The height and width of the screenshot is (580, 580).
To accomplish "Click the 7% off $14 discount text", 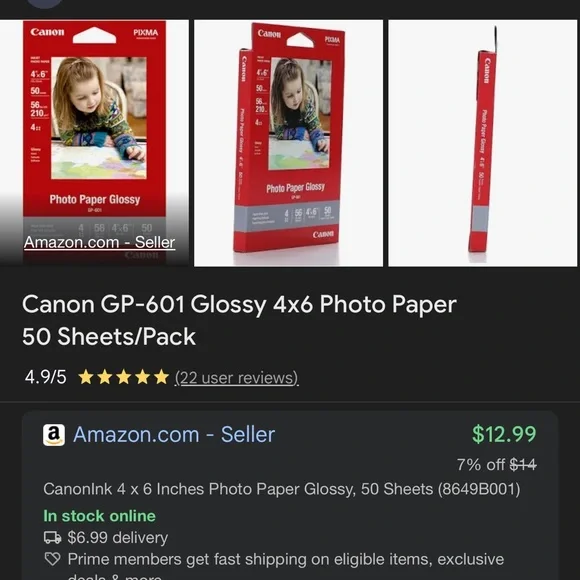I will pos(497,465).
